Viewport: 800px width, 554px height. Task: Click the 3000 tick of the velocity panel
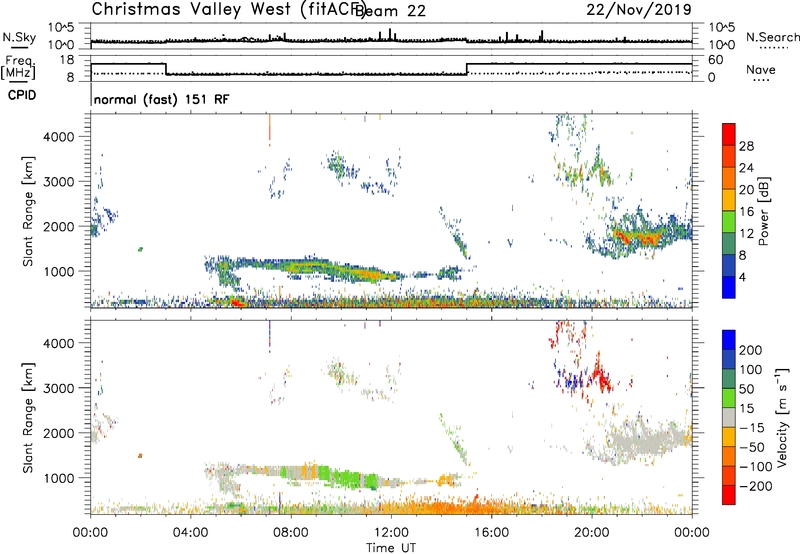tap(58, 388)
